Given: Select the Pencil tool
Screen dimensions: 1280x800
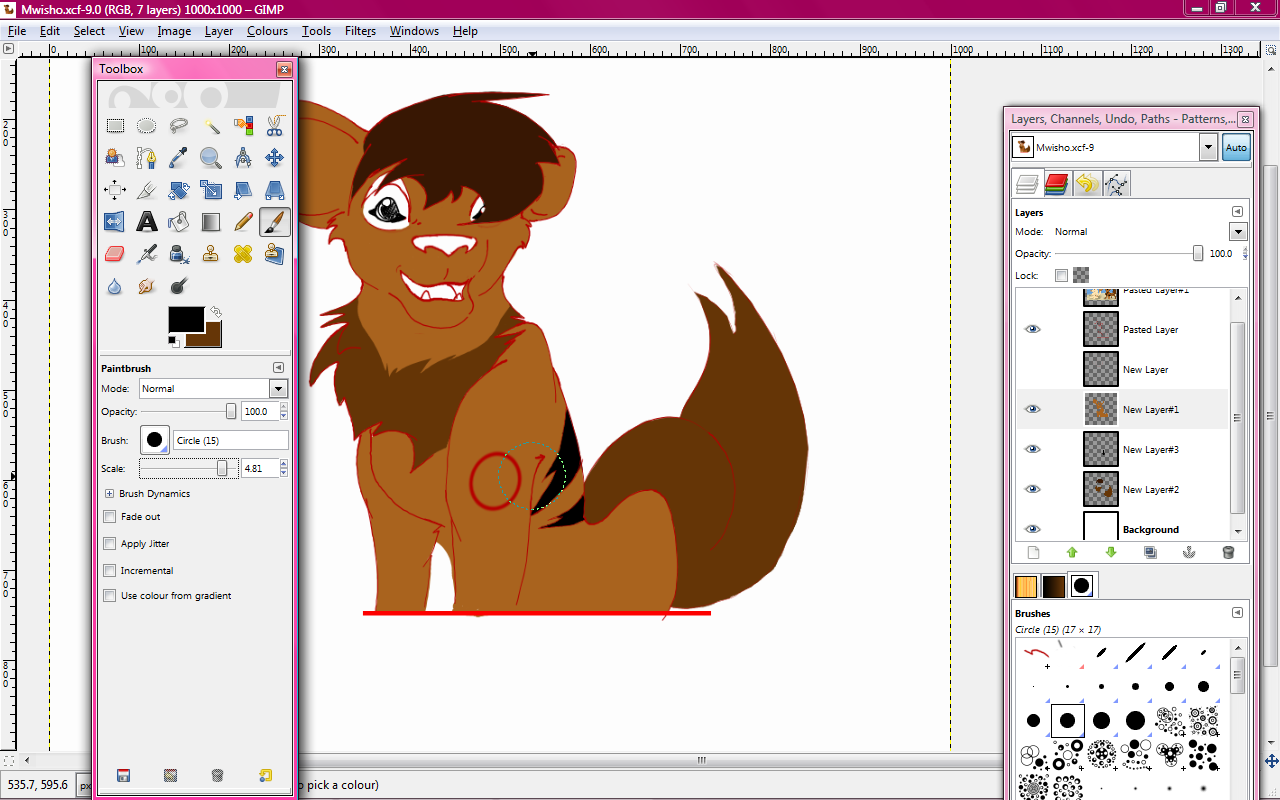Looking at the screenshot, I should click(243, 222).
